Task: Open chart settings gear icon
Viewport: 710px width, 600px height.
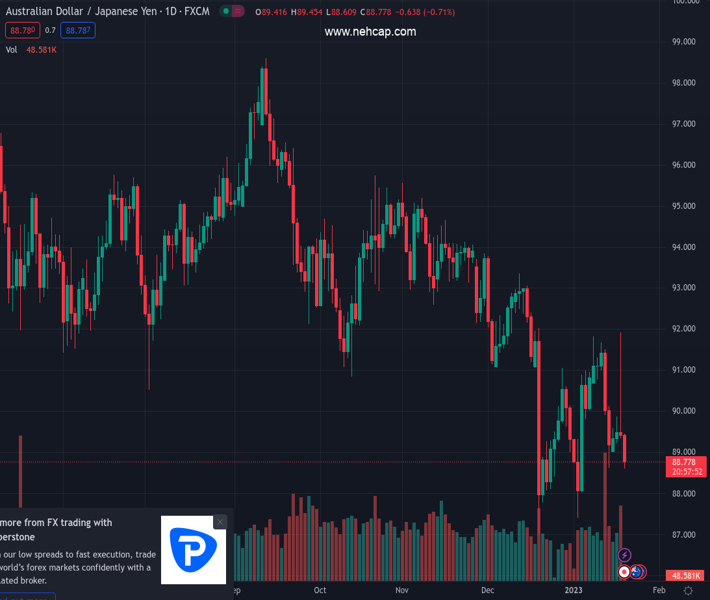Action: [687, 591]
